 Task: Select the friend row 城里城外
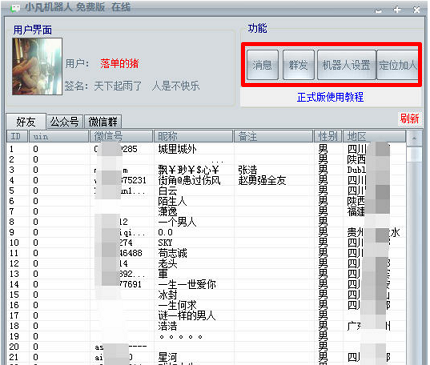coord(207,149)
